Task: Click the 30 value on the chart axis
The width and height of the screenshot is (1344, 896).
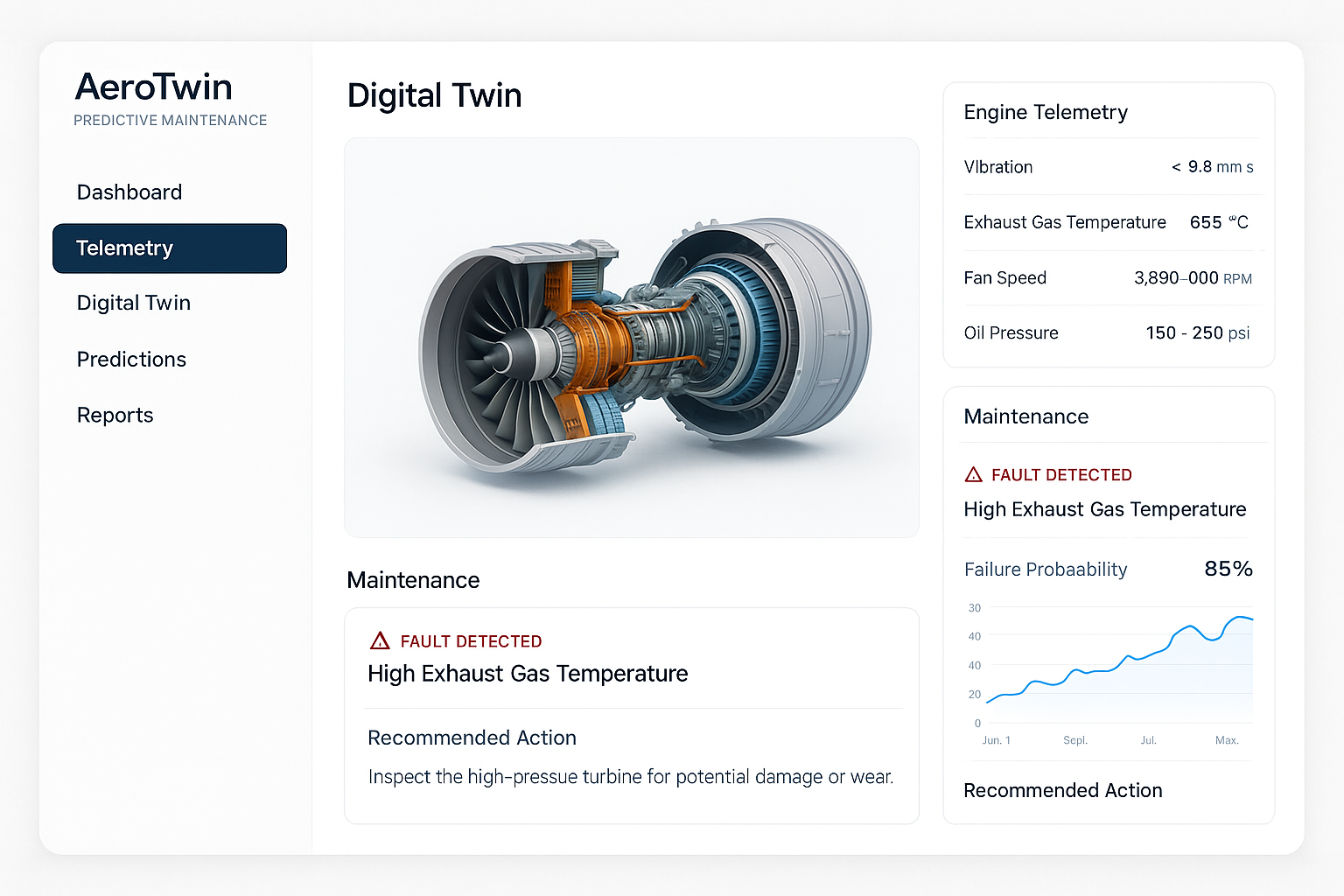Action: [975, 608]
